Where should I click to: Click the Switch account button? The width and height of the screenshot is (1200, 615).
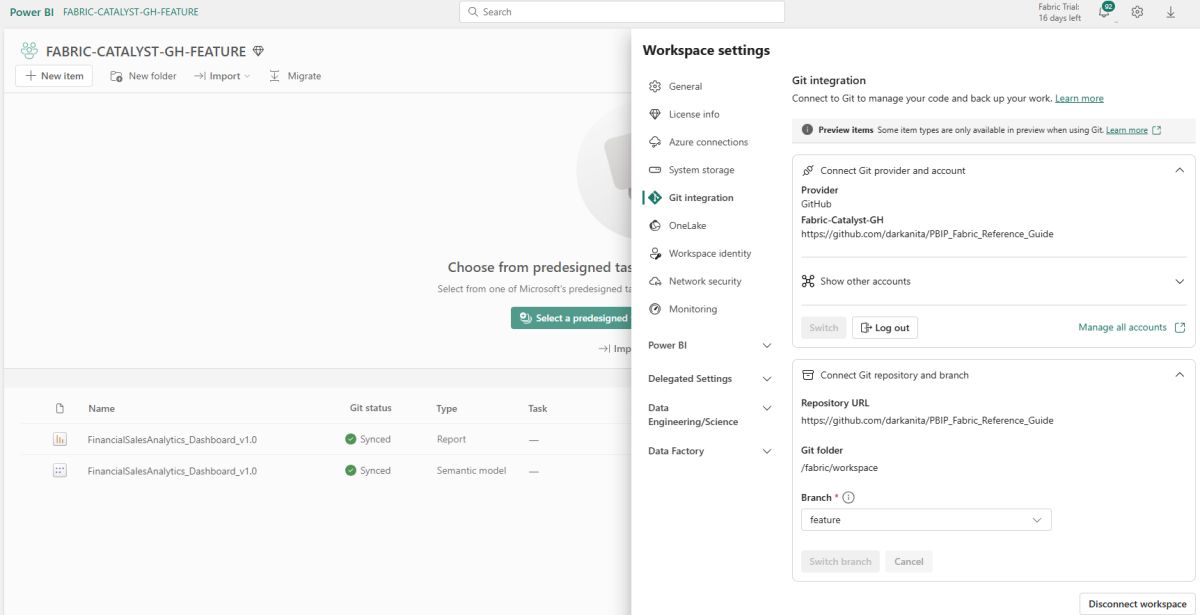824,328
